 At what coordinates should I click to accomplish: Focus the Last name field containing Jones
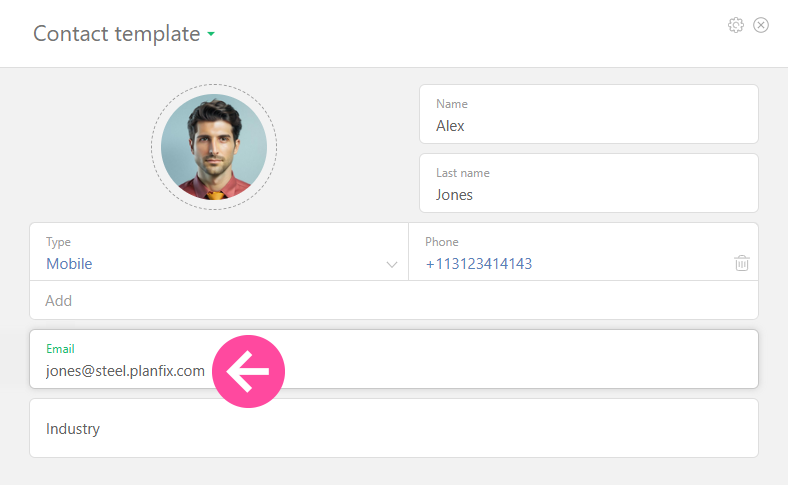(x=588, y=195)
